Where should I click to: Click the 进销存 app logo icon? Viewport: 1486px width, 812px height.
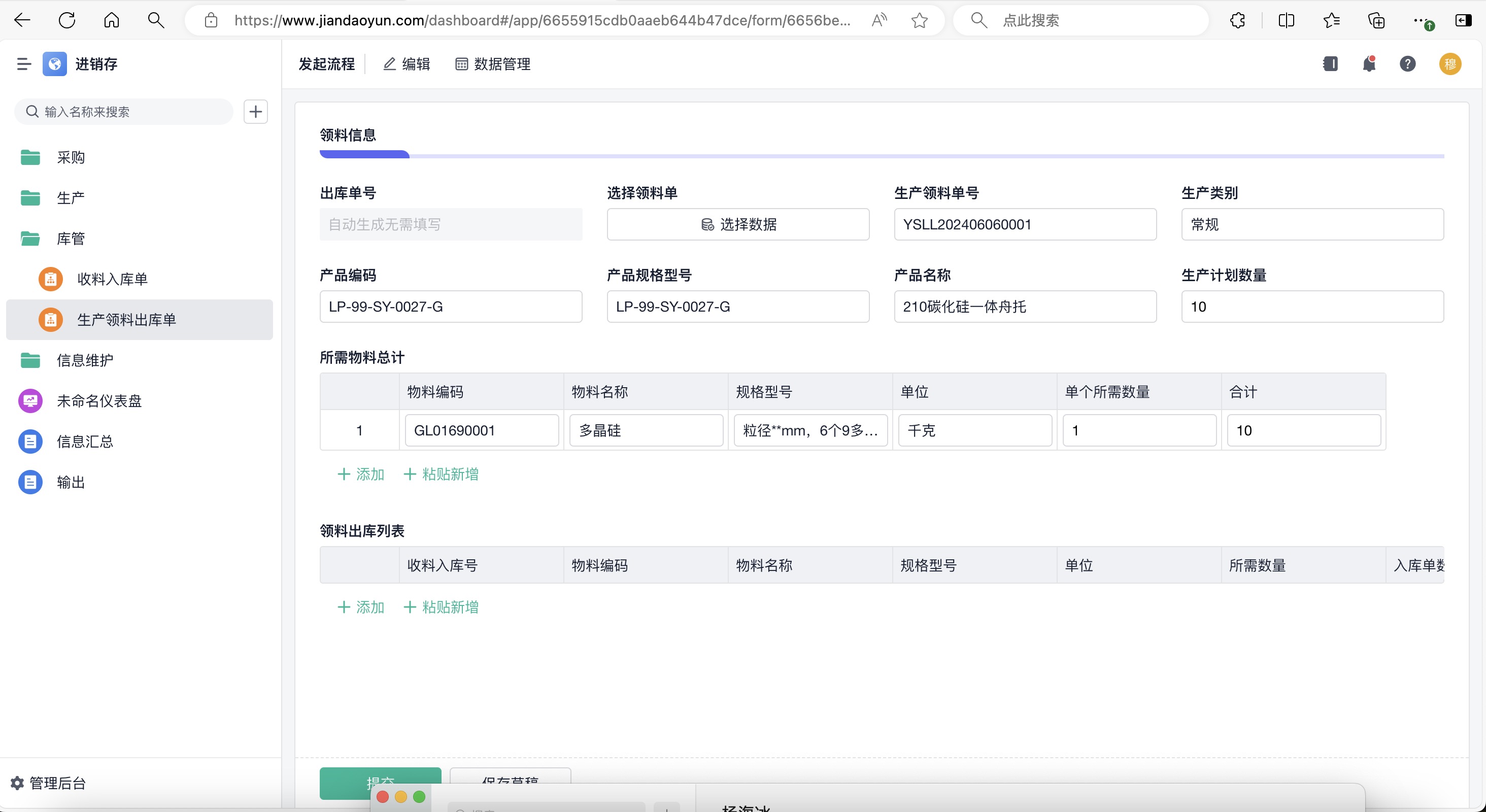click(54, 64)
